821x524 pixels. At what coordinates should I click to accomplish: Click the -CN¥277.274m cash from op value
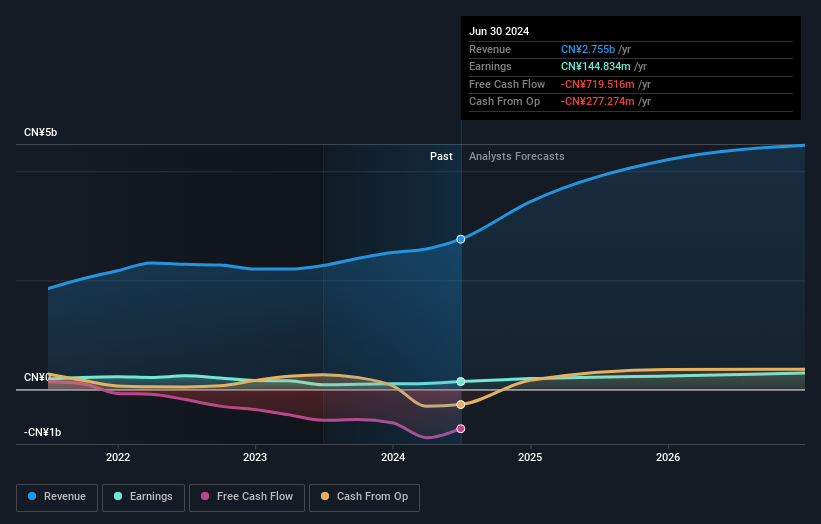pyautogui.click(x=597, y=102)
